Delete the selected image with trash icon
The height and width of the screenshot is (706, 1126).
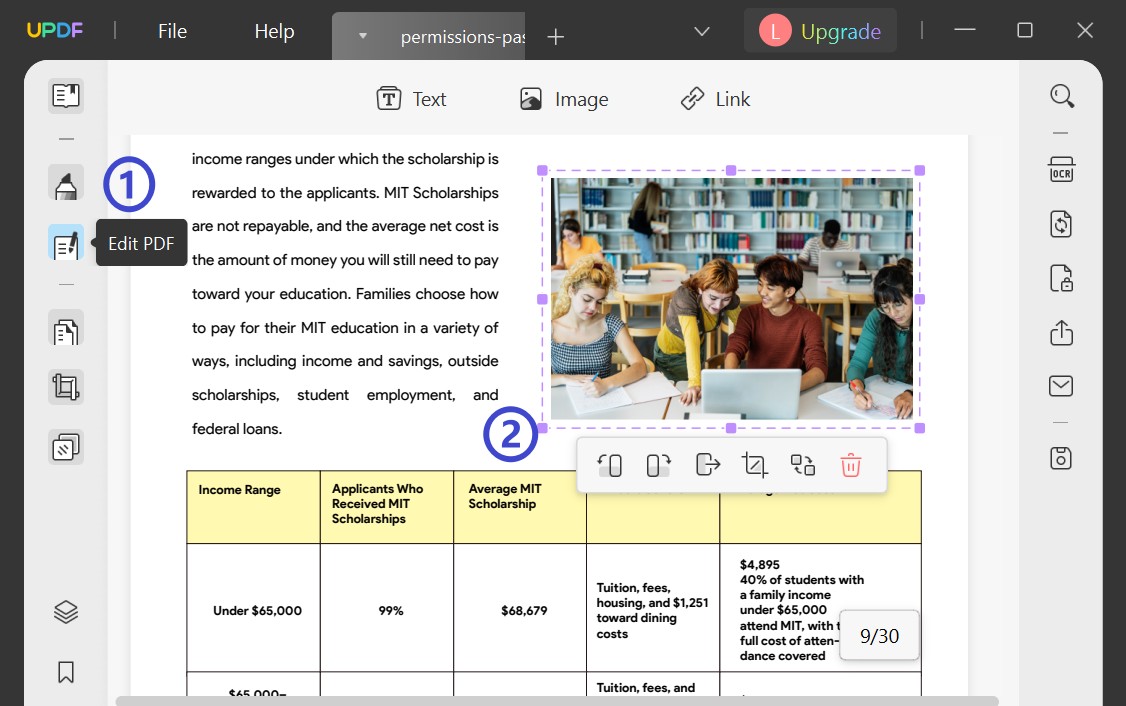point(850,464)
